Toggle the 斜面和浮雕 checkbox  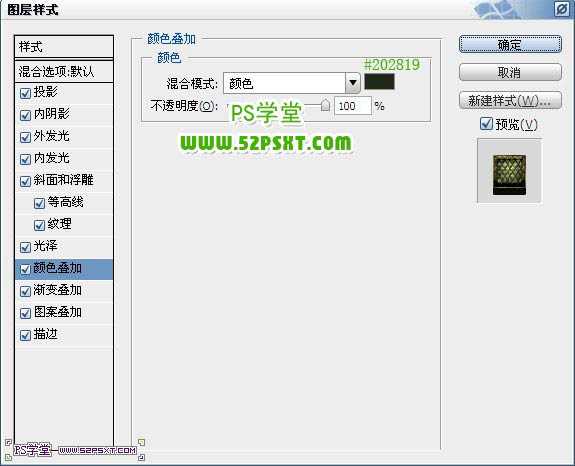25,181
